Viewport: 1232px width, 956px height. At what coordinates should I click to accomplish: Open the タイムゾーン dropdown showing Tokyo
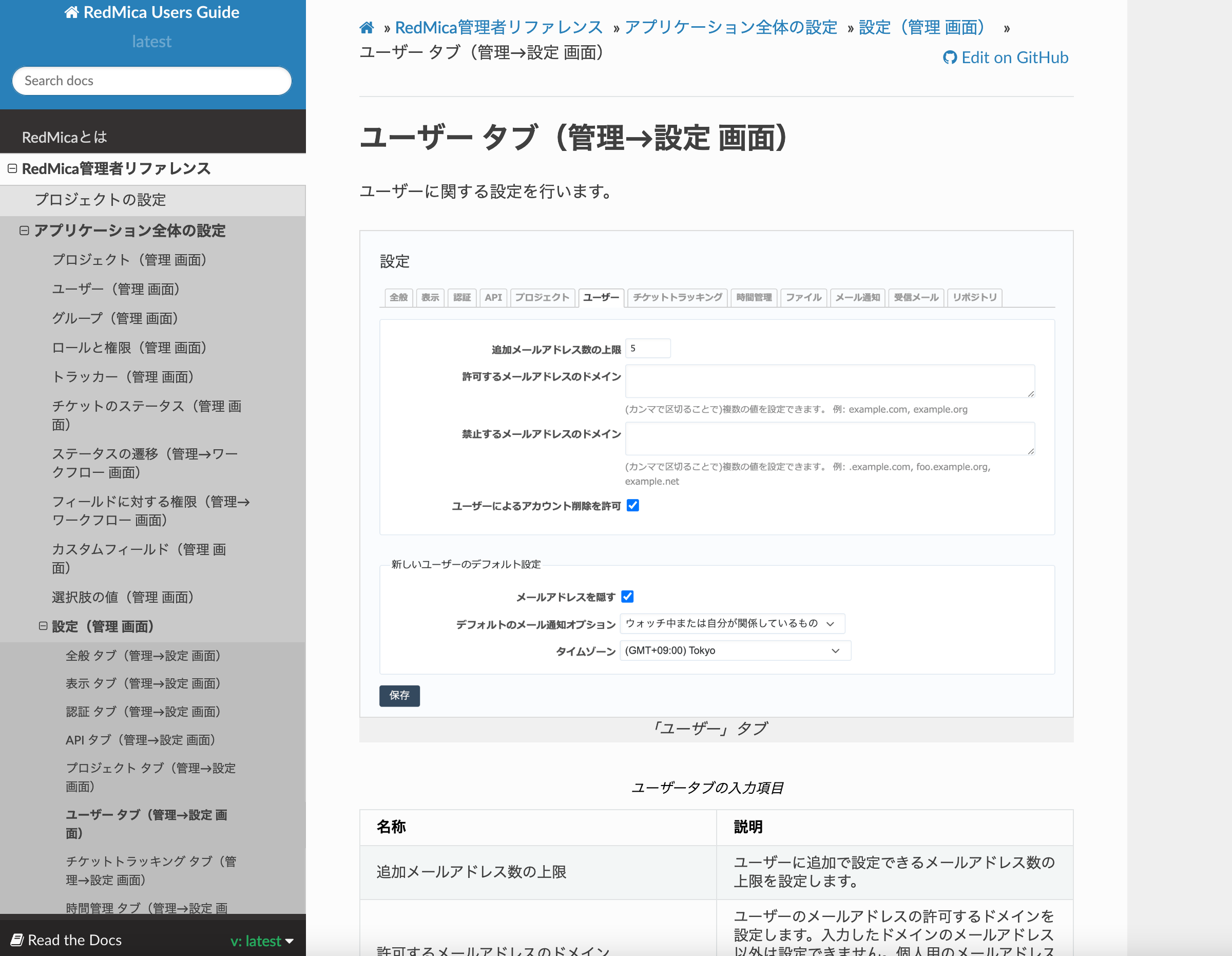pos(735,651)
